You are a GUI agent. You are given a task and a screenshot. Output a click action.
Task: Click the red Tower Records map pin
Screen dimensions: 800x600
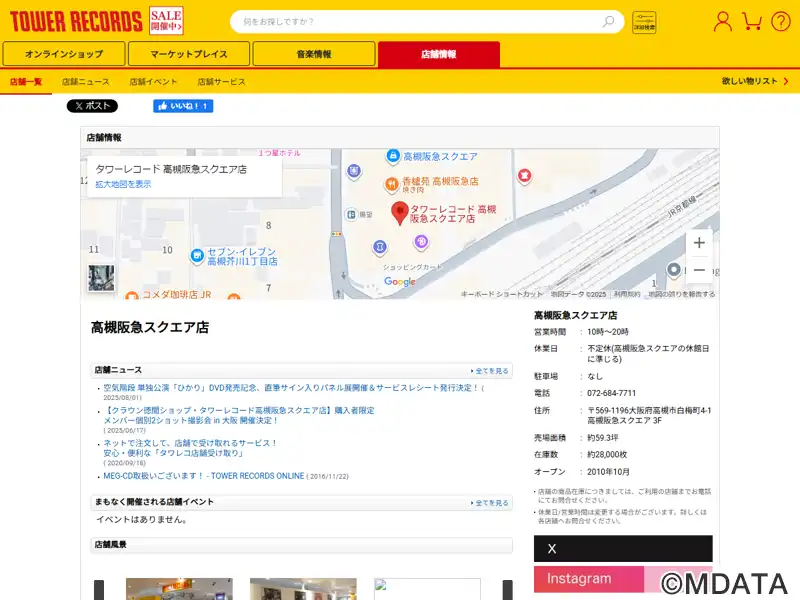pyautogui.click(x=399, y=213)
